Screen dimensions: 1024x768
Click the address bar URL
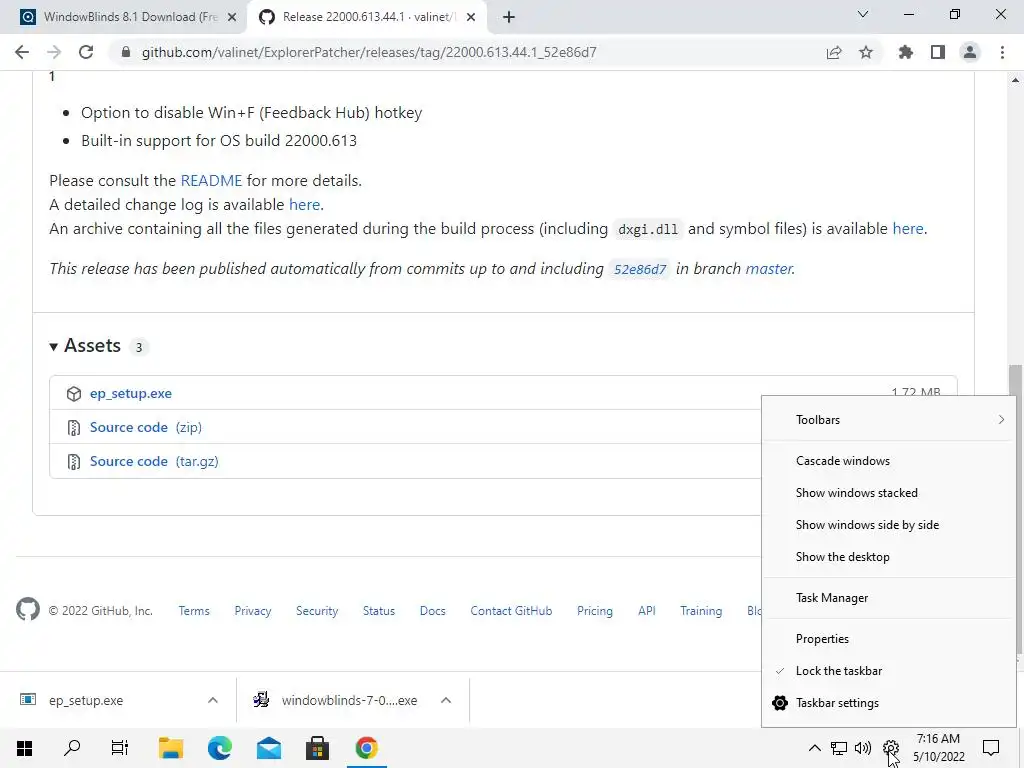pos(369,52)
